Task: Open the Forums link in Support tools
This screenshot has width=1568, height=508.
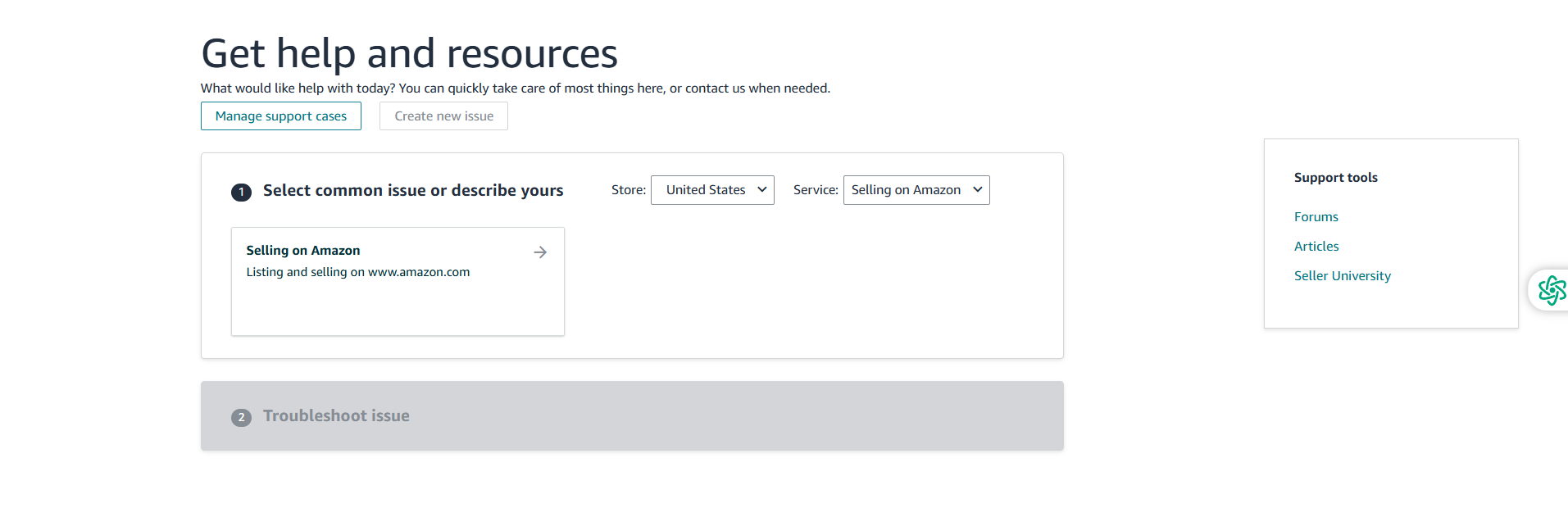Action: click(x=1316, y=217)
